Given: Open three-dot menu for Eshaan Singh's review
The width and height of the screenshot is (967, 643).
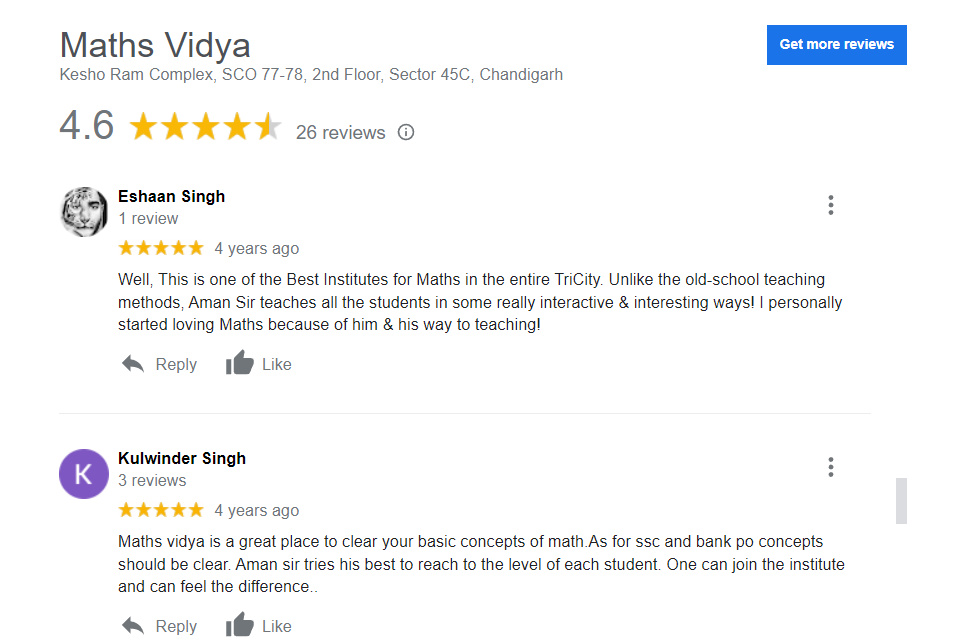Looking at the screenshot, I should coord(830,205).
